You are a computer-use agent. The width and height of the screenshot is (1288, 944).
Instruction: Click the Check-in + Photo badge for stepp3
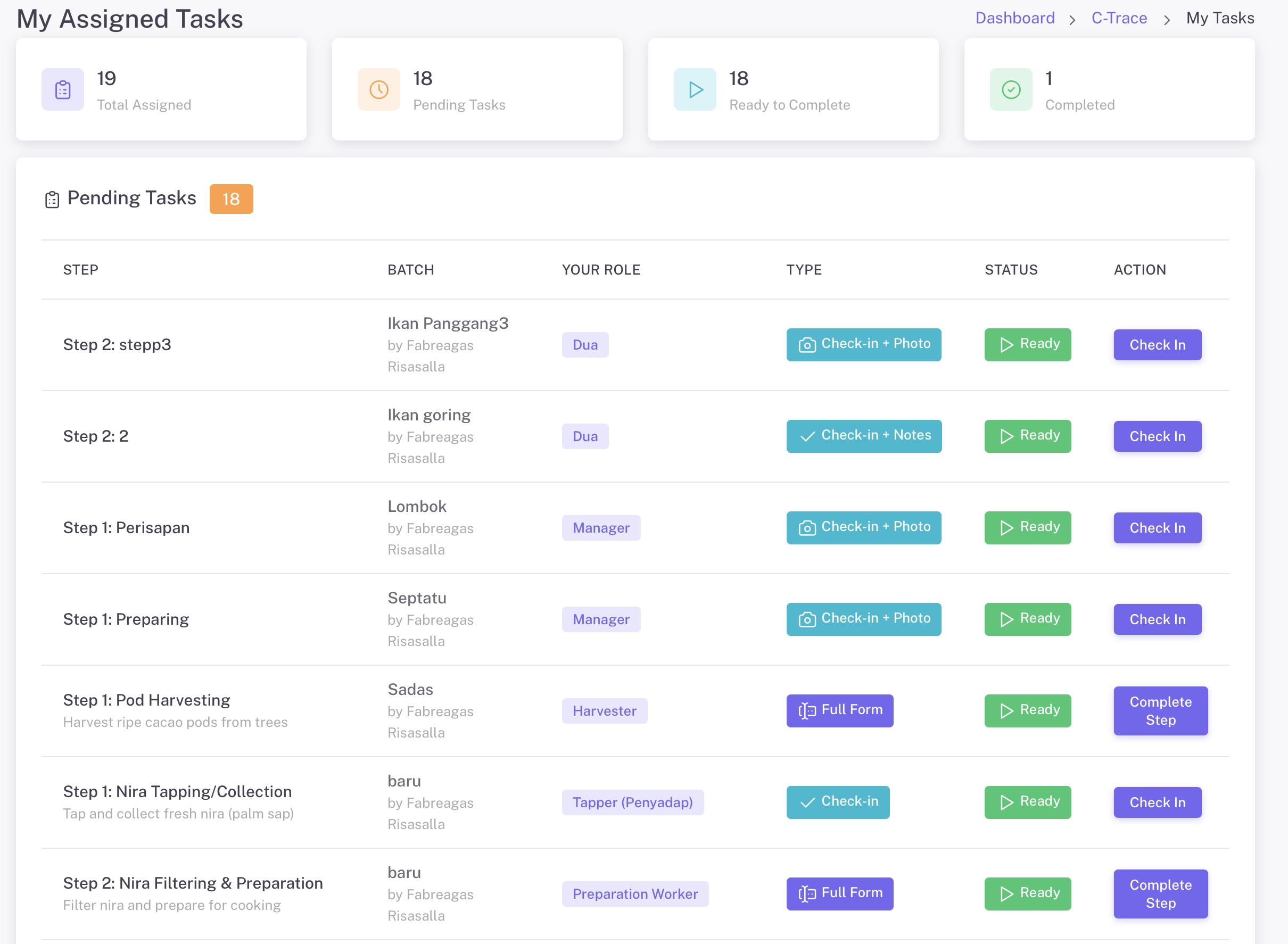tap(863, 345)
